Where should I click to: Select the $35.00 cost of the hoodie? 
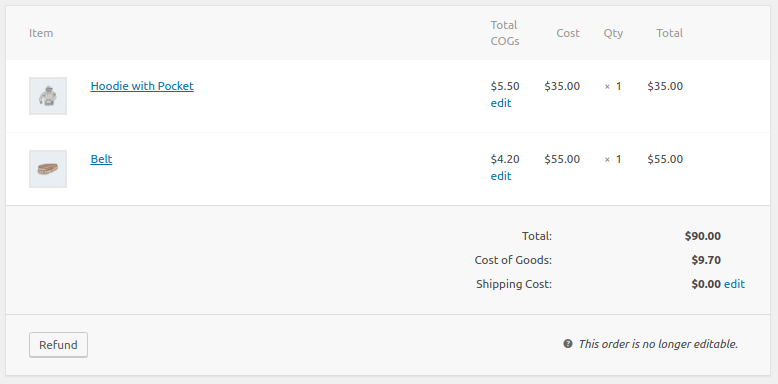click(562, 86)
